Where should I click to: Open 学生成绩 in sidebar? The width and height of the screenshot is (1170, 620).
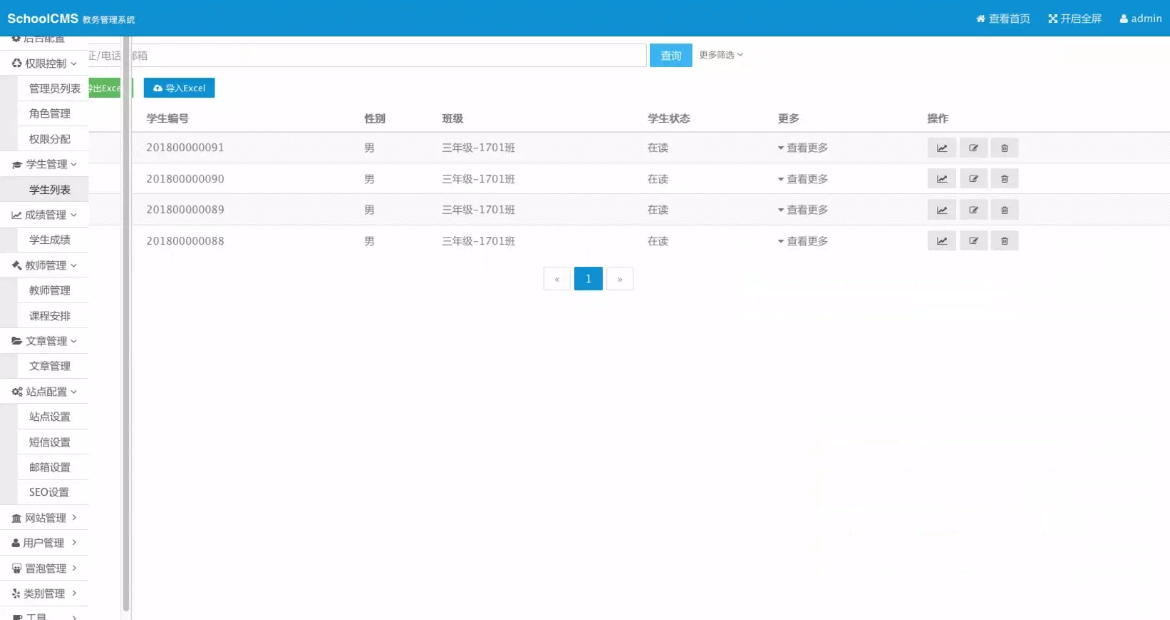[53, 239]
